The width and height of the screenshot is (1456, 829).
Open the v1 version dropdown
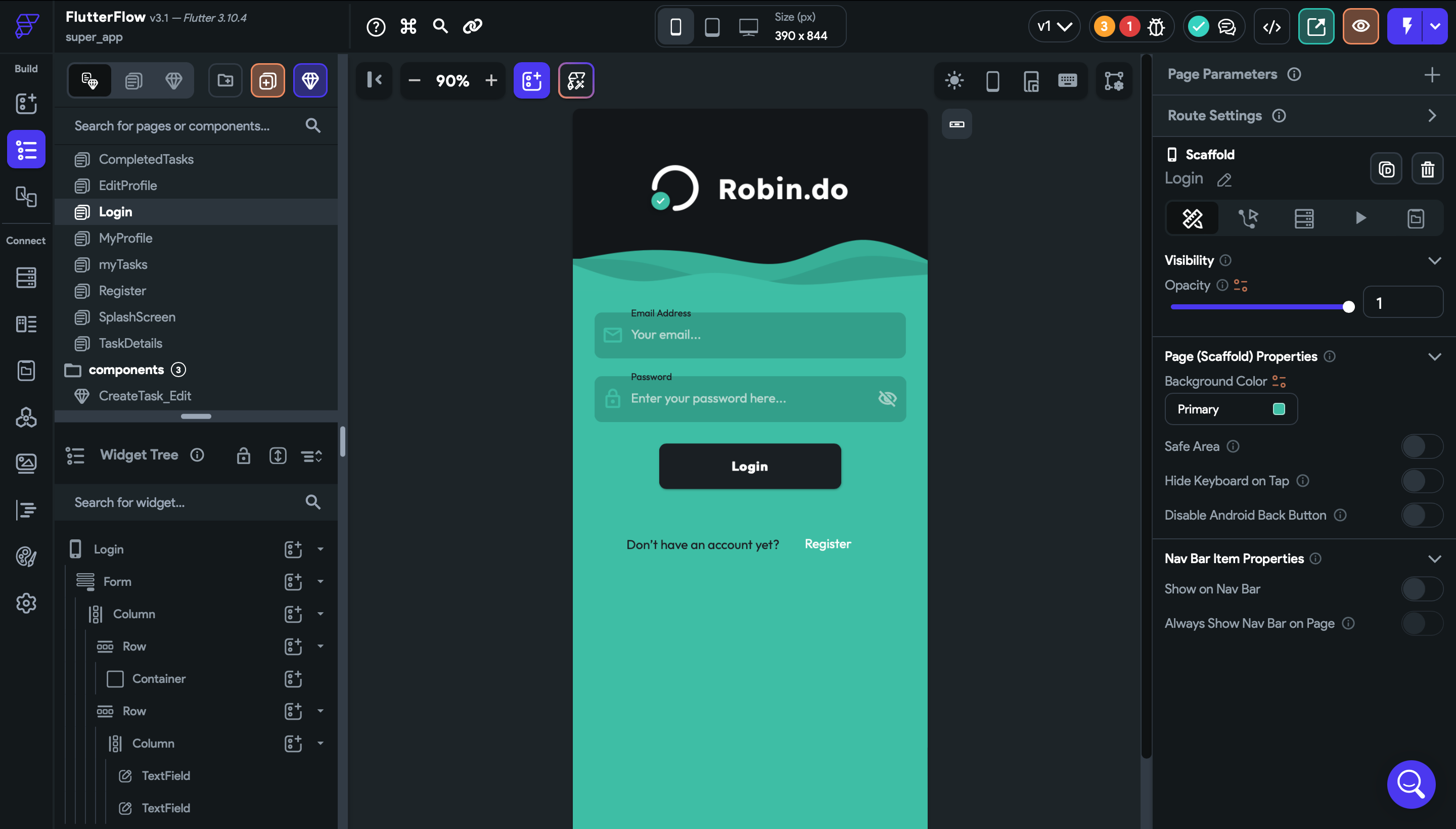pyautogui.click(x=1054, y=26)
